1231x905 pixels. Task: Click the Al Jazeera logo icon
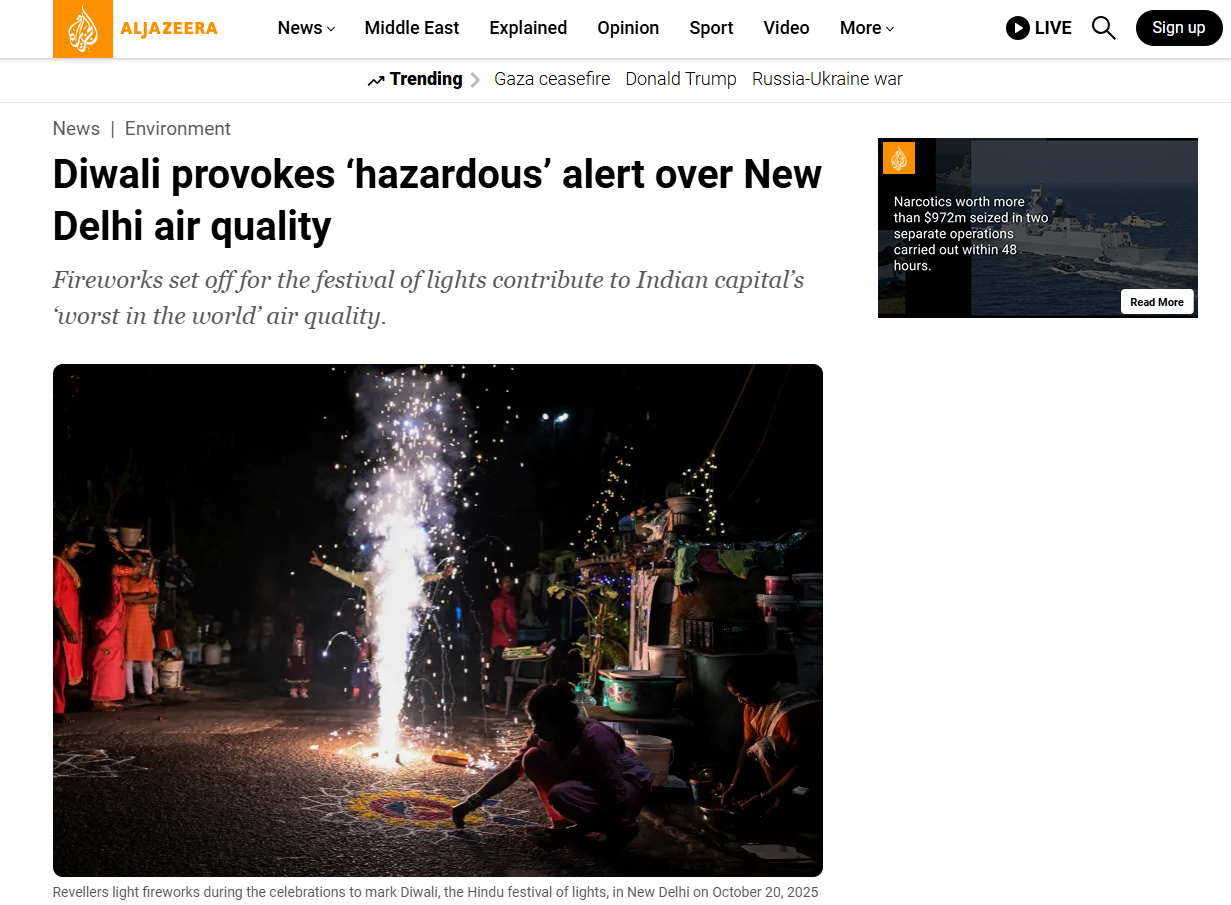click(x=83, y=28)
